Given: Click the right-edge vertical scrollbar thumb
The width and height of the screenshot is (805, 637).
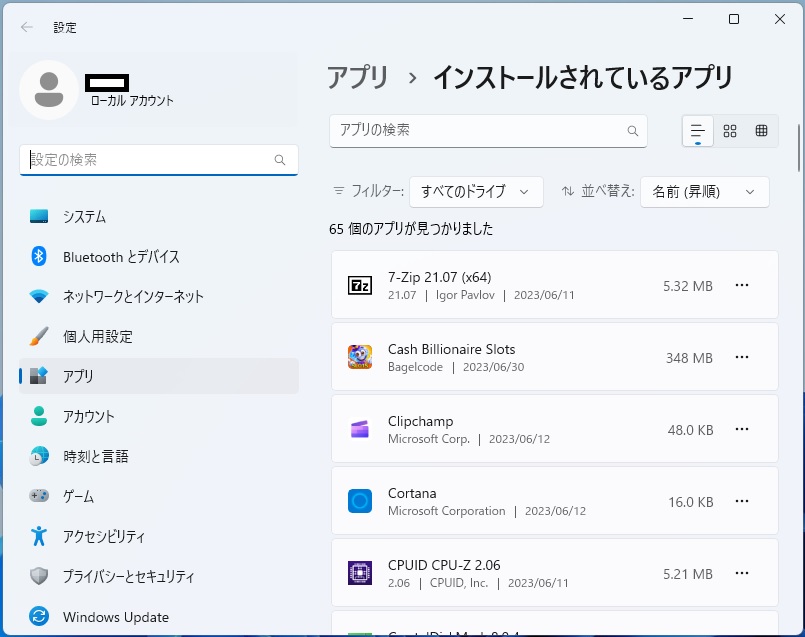Looking at the screenshot, I should [x=799, y=148].
